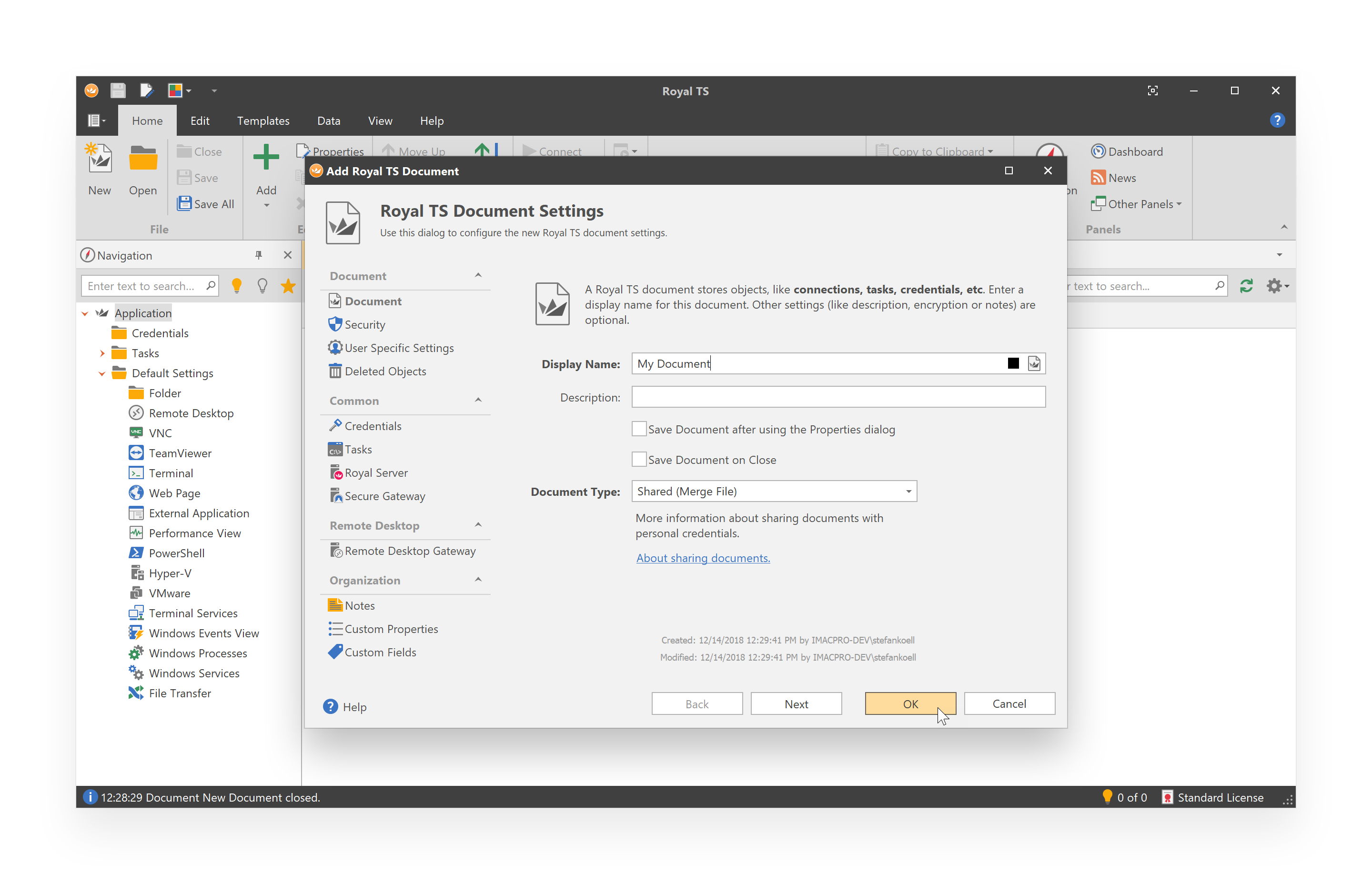Select Credentials under Common in the dialog

(364, 426)
